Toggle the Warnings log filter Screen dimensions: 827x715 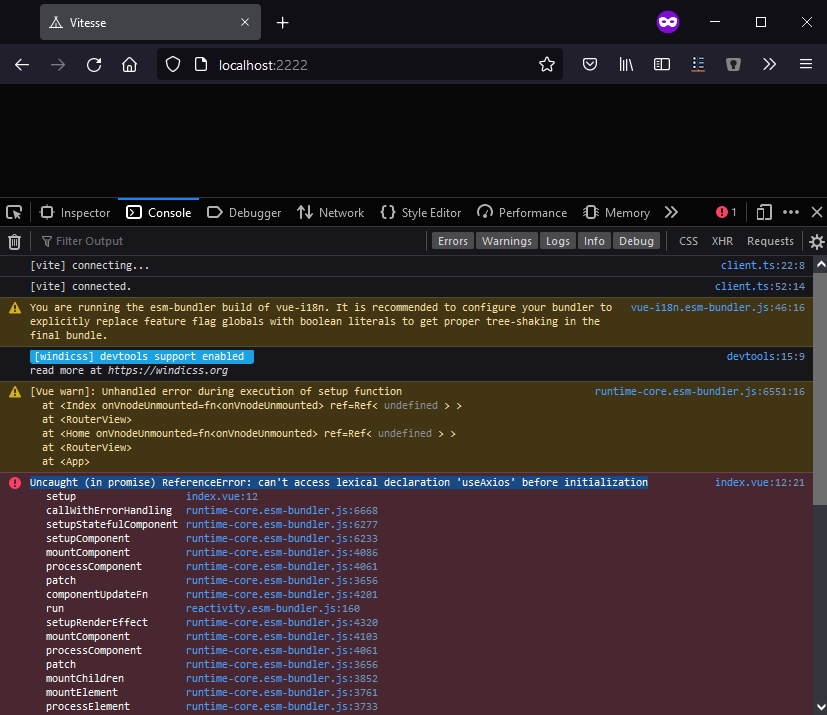pos(506,240)
